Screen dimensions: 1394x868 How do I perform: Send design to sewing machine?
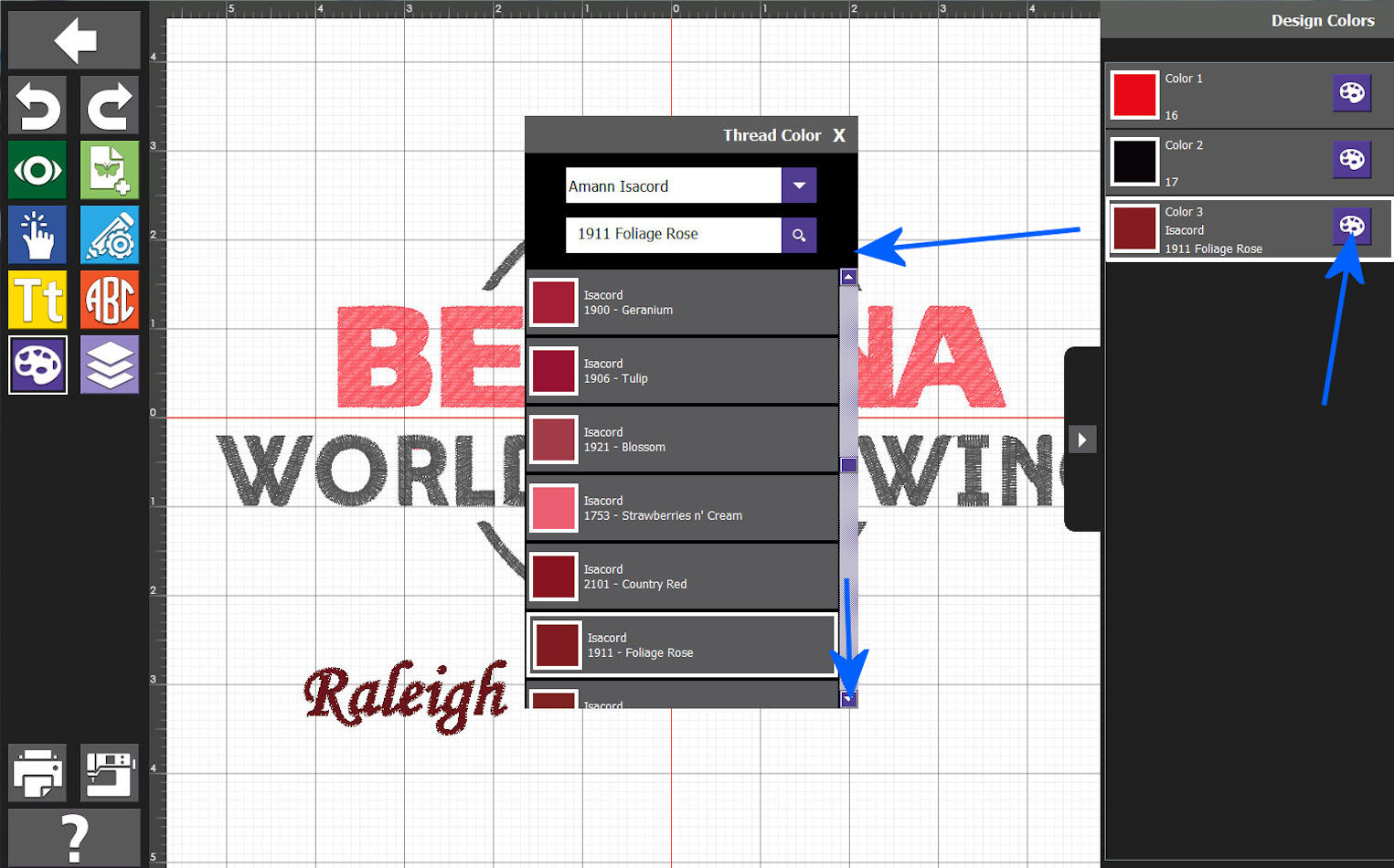click(x=110, y=773)
